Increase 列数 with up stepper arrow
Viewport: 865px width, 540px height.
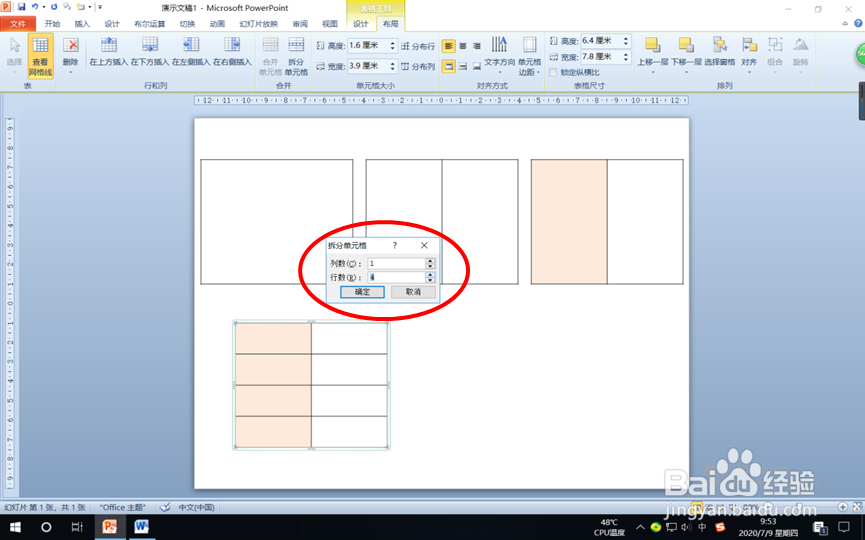430,261
